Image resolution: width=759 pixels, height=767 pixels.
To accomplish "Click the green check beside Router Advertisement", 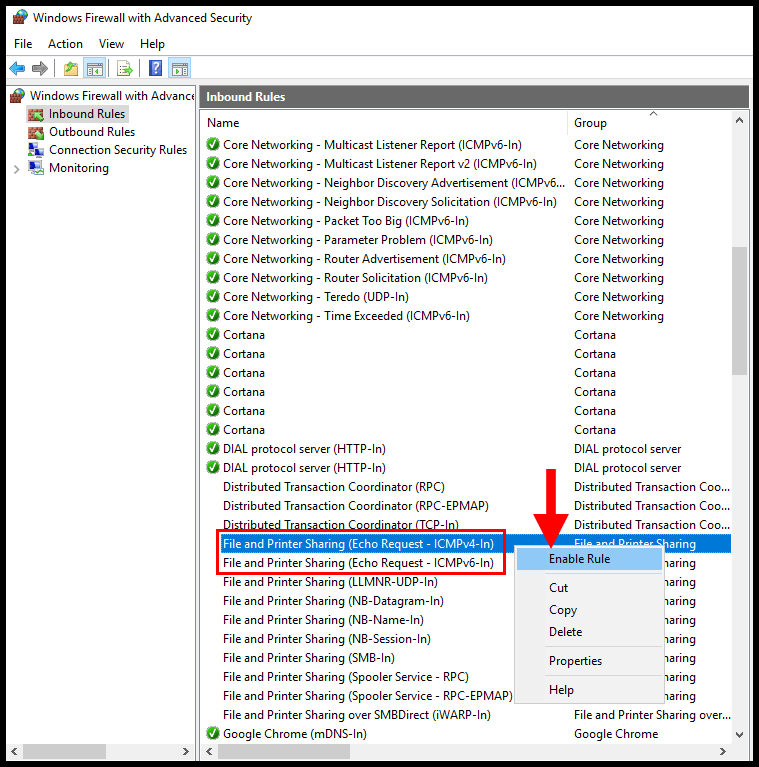I will pyautogui.click(x=213, y=258).
